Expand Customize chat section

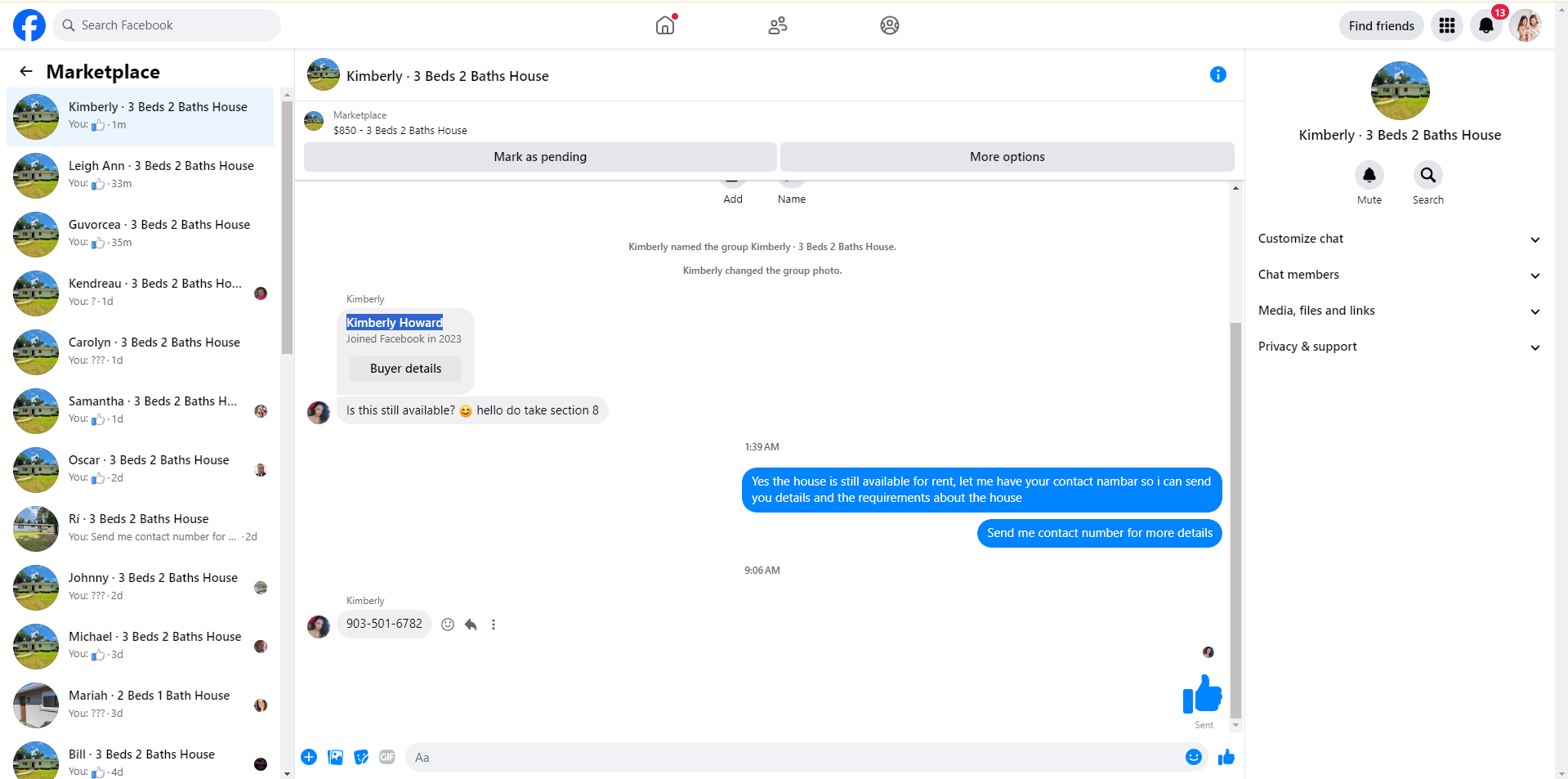(1399, 239)
